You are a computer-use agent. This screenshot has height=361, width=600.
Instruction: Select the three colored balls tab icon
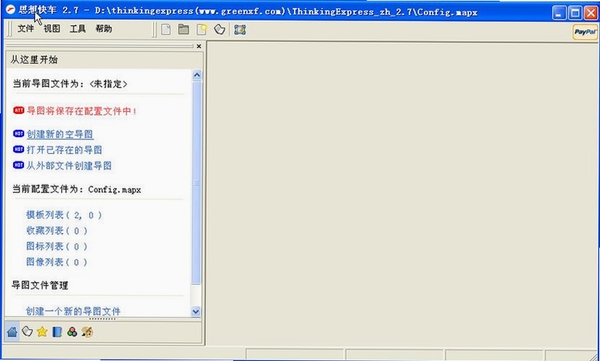pyautogui.click(x=72, y=332)
